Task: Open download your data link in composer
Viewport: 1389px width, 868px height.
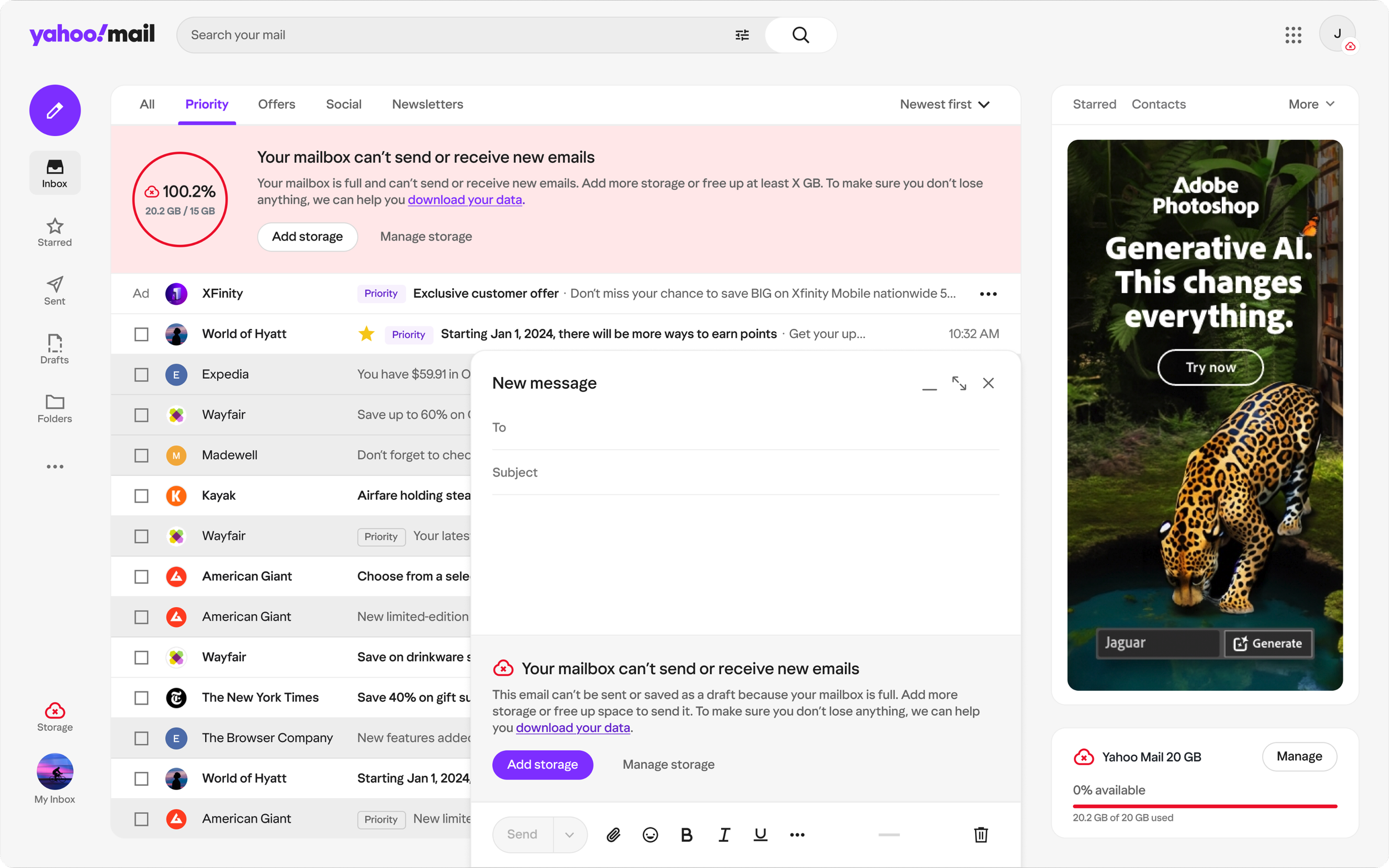Action: tap(573, 728)
